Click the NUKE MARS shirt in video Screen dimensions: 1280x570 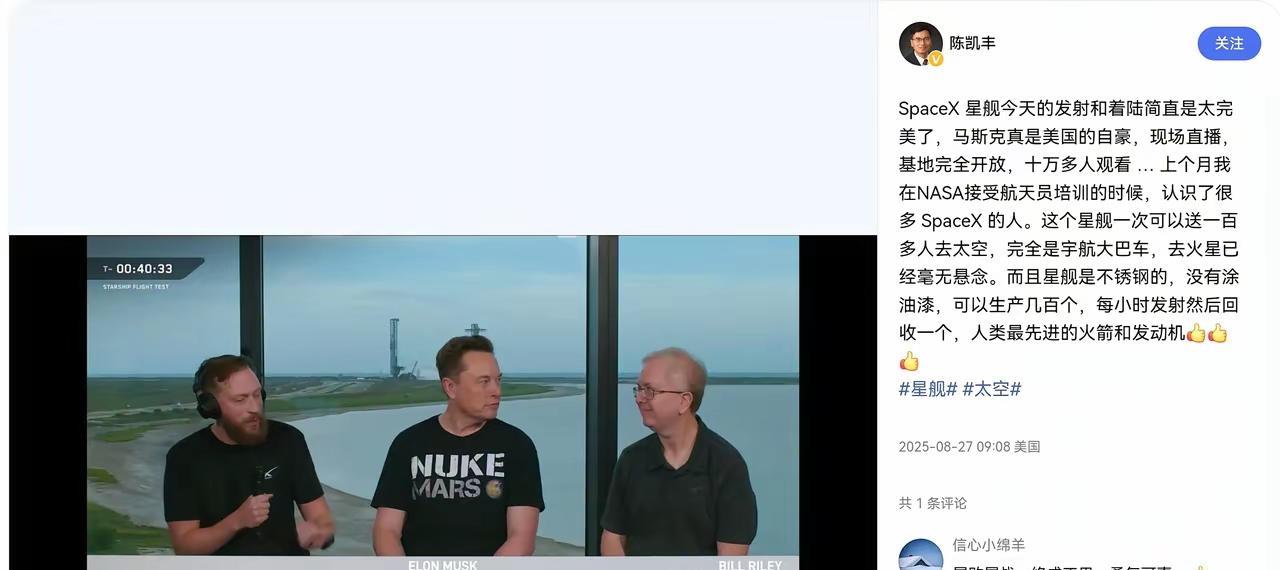click(x=457, y=477)
